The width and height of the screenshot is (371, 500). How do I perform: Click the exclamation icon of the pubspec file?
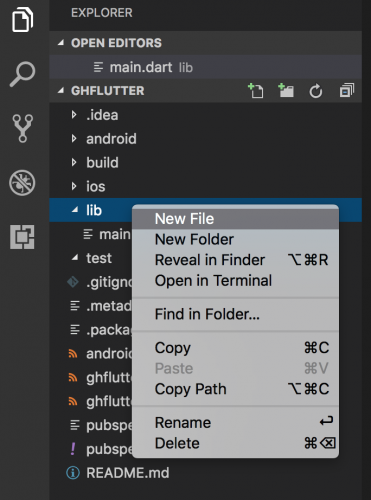pyautogui.click(x=73, y=449)
